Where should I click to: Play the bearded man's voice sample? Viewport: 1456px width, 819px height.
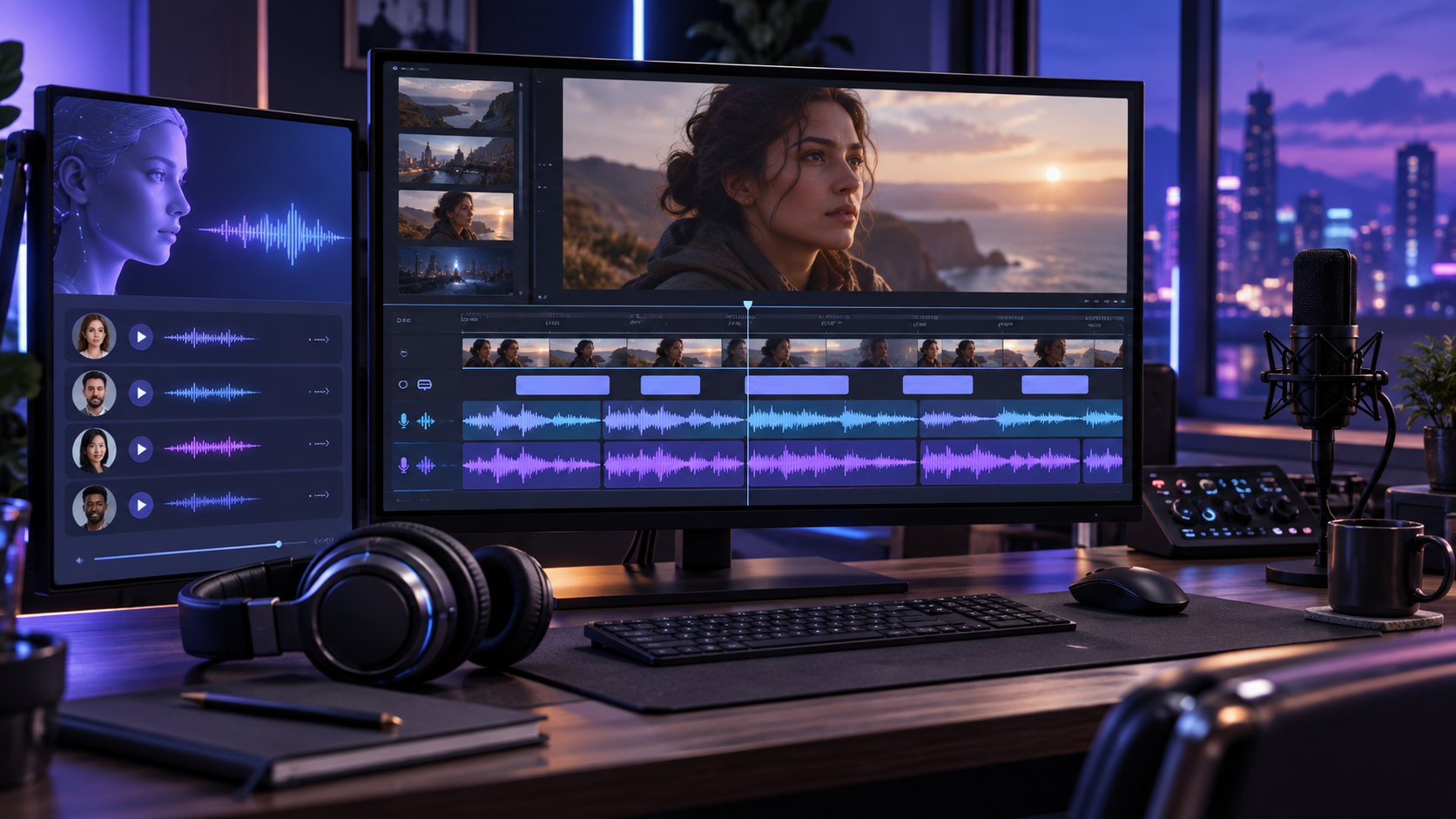click(x=141, y=393)
